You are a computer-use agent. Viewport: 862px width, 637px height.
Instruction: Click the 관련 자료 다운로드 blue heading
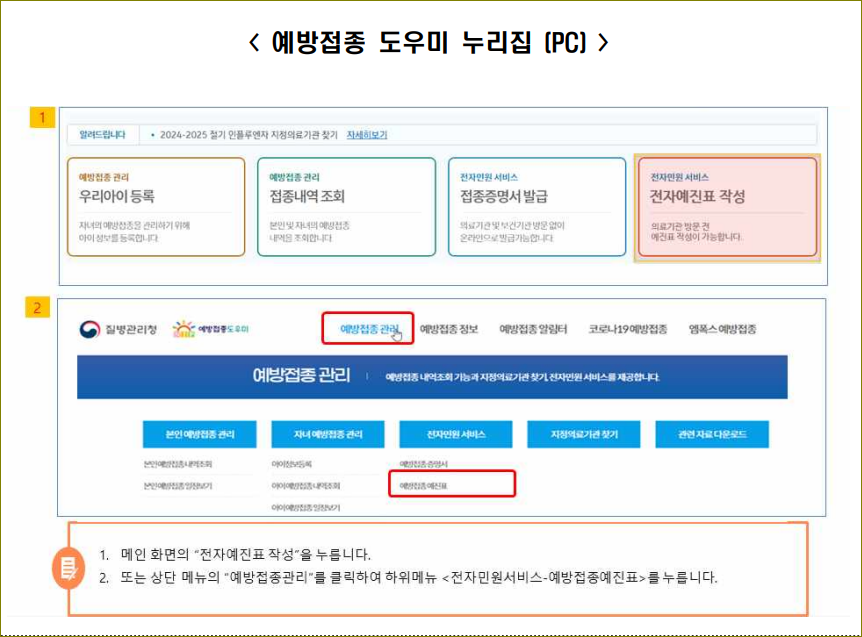[712, 434]
